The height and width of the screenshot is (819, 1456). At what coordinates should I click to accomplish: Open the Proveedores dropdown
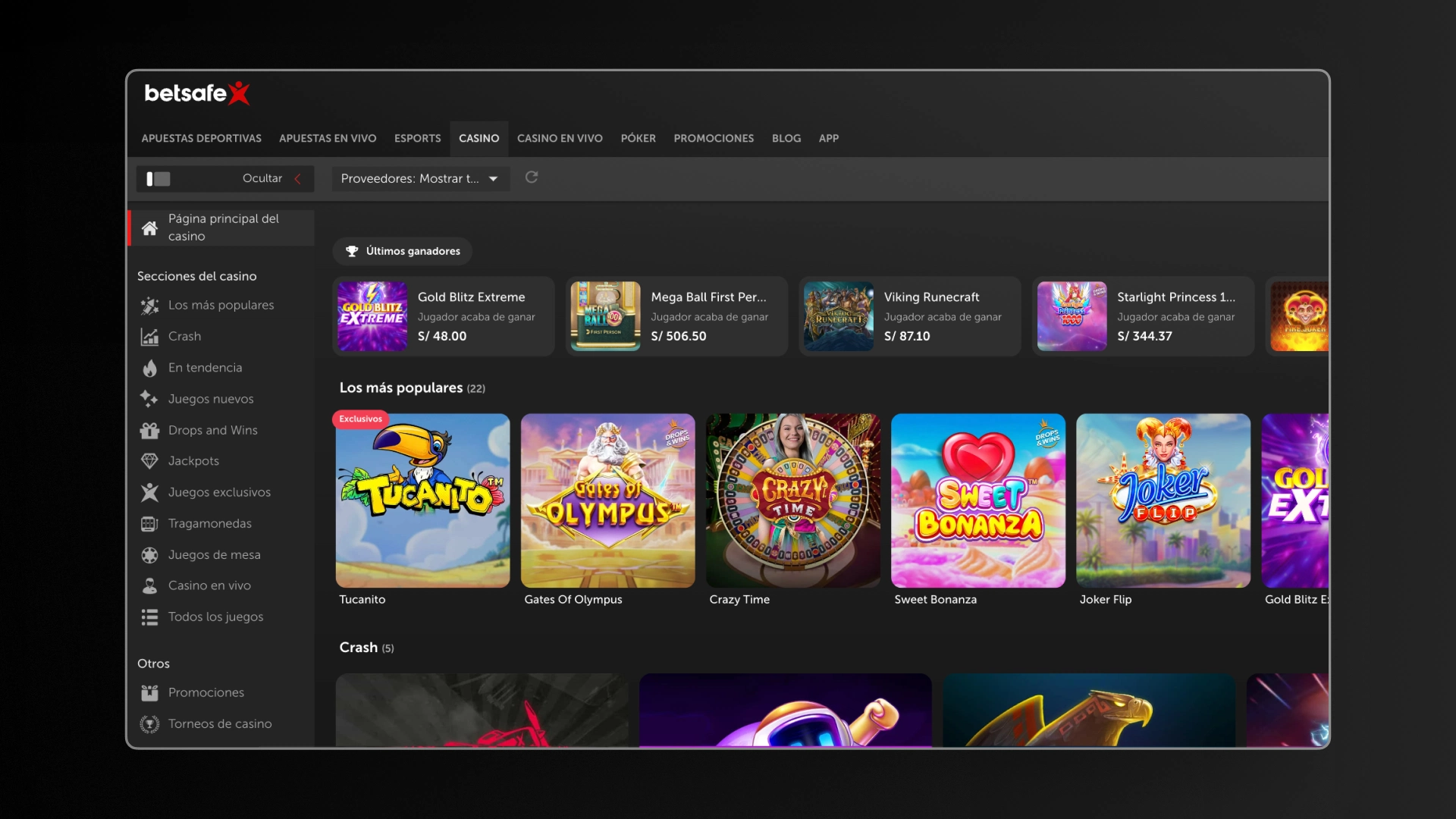pos(420,178)
